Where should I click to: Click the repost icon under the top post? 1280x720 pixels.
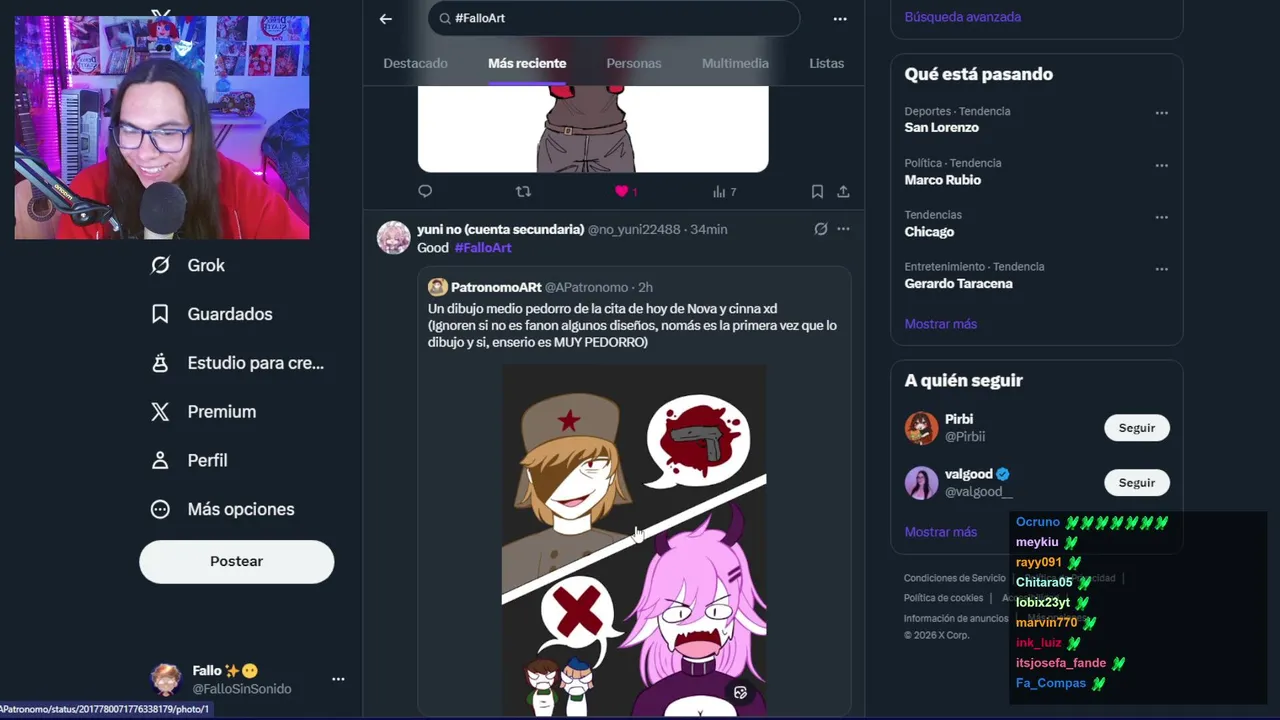click(x=523, y=191)
